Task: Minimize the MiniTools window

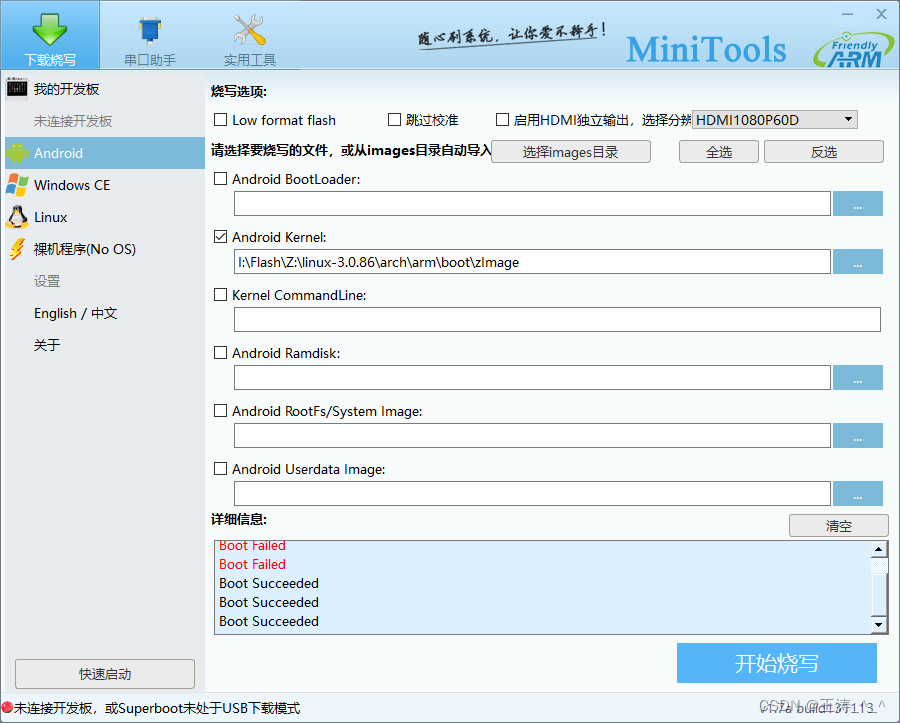Action: (x=848, y=14)
